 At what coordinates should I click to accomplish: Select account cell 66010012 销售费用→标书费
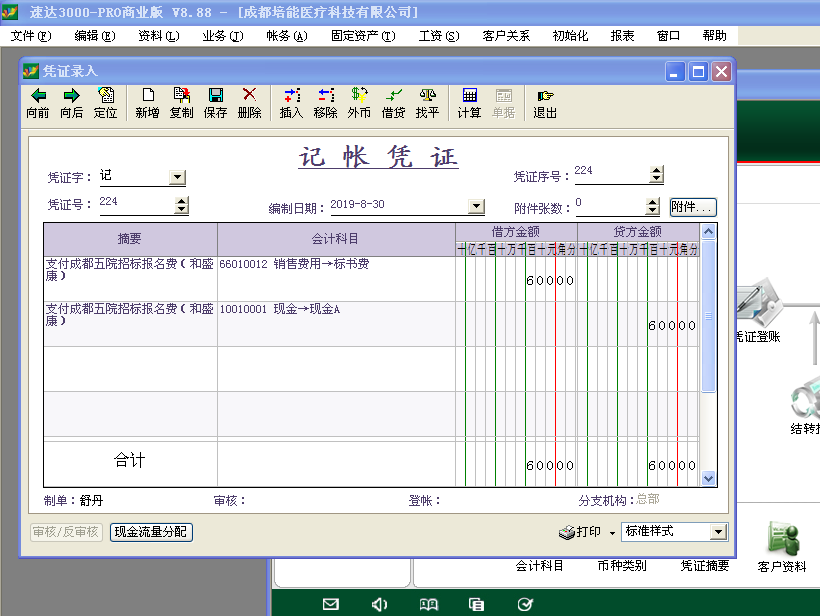pyautogui.click(x=336, y=278)
